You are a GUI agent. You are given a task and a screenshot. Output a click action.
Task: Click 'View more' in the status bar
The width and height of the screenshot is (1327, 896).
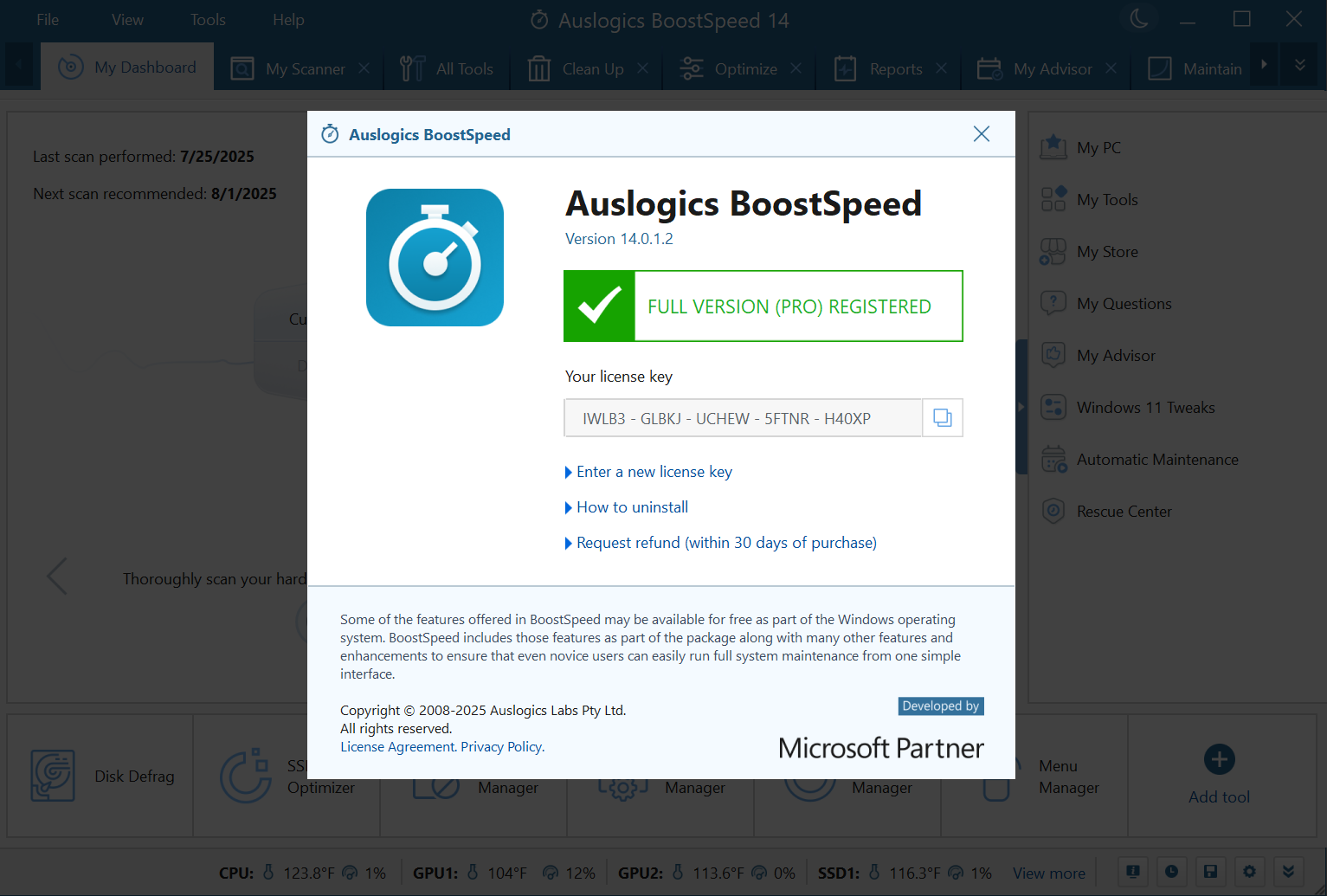pyautogui.click(x=1049, y=873)
